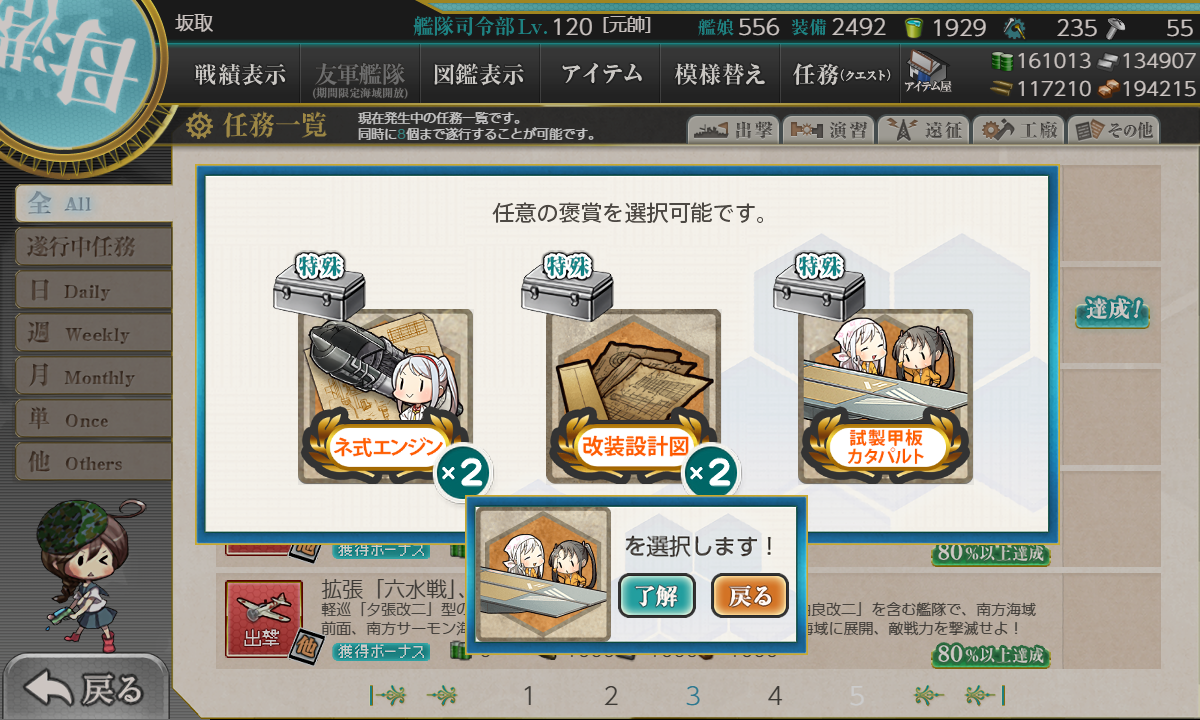Confirm selection with 了解 button
1200x720 pixels.
(656, 596)
